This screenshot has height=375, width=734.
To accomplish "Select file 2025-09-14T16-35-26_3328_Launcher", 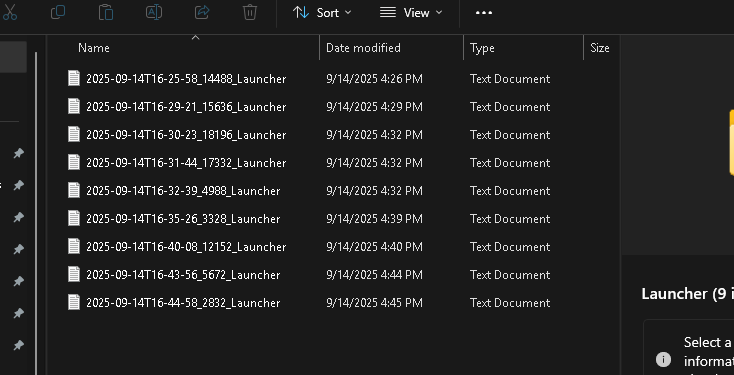I will pyautogui.click(x=183, y=219).
